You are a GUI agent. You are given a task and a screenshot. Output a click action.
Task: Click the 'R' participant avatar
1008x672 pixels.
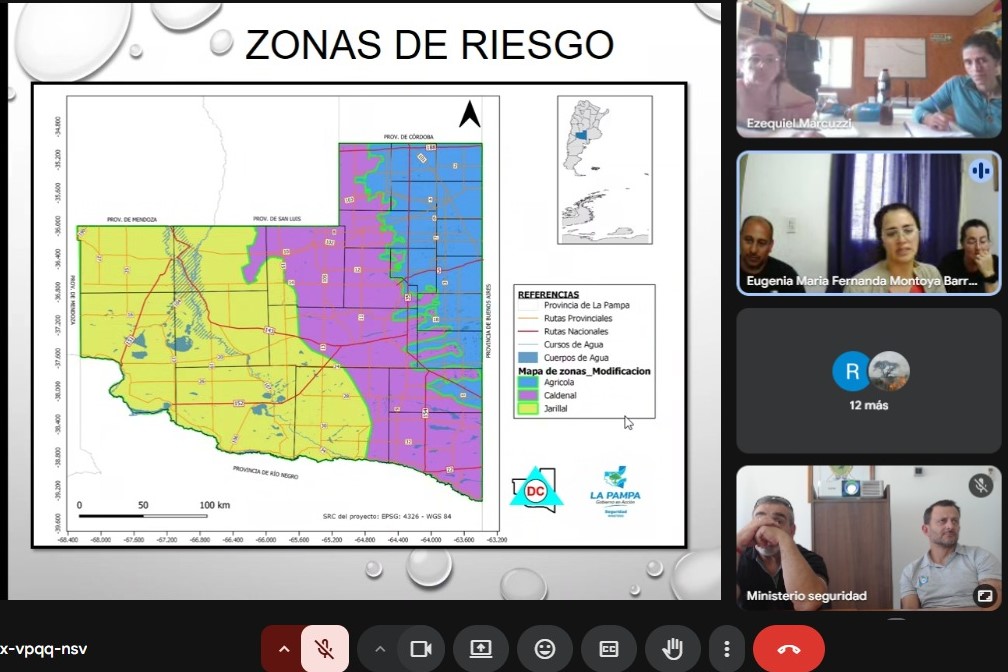click(x=852, y=371)
